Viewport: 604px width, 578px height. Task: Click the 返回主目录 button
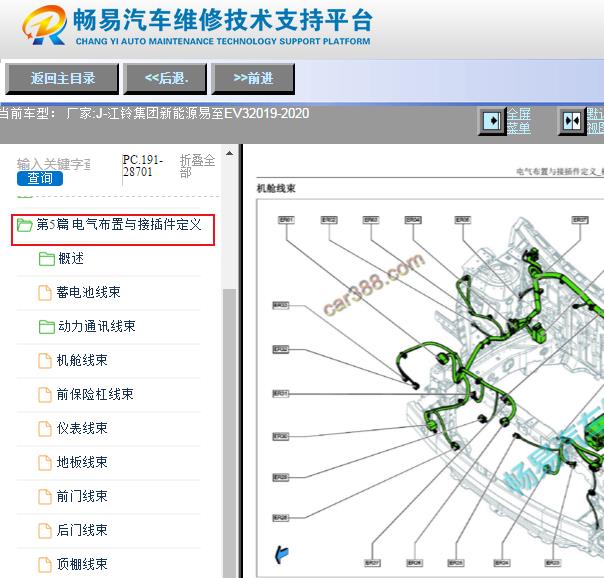pos(62,79)
